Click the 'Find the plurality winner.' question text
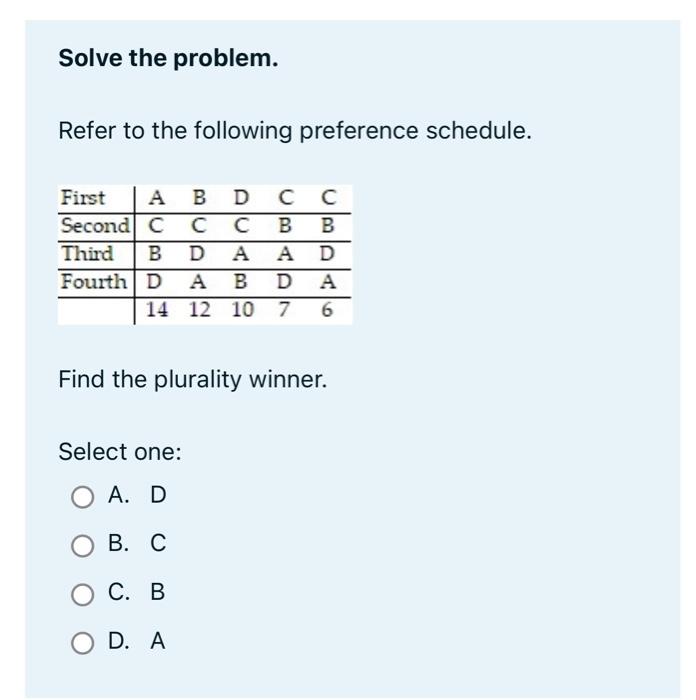Screen dimensions: 696x700 193,379
